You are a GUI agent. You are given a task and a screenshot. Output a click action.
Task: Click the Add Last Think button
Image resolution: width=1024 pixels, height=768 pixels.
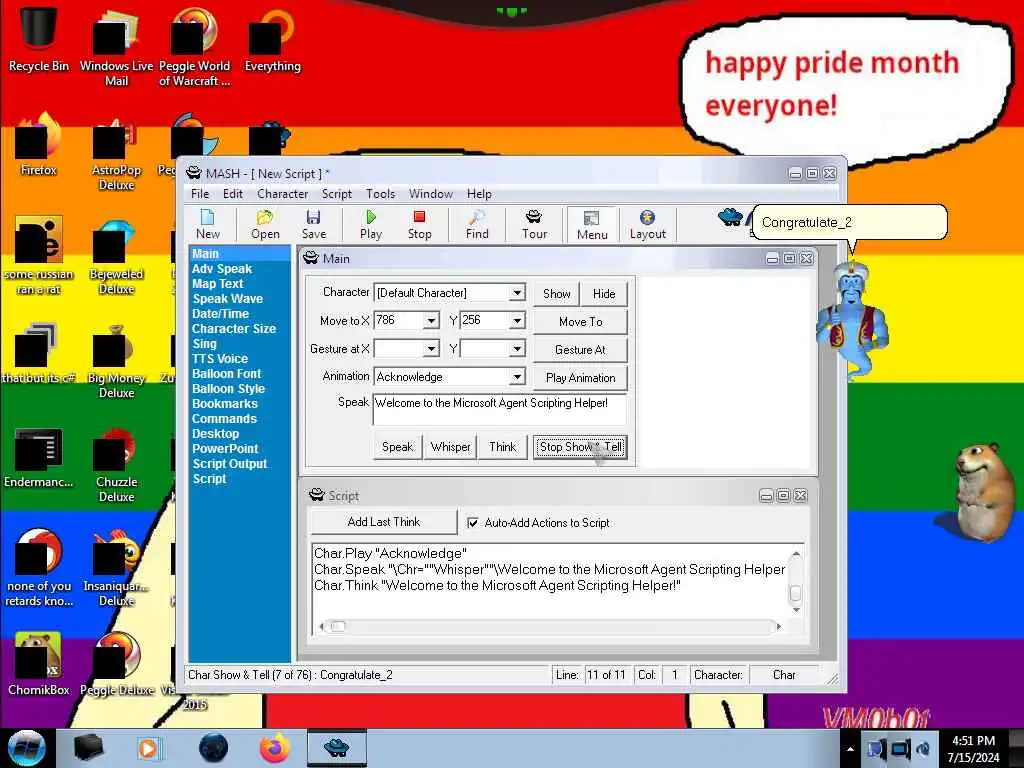(x=384, y=522)
